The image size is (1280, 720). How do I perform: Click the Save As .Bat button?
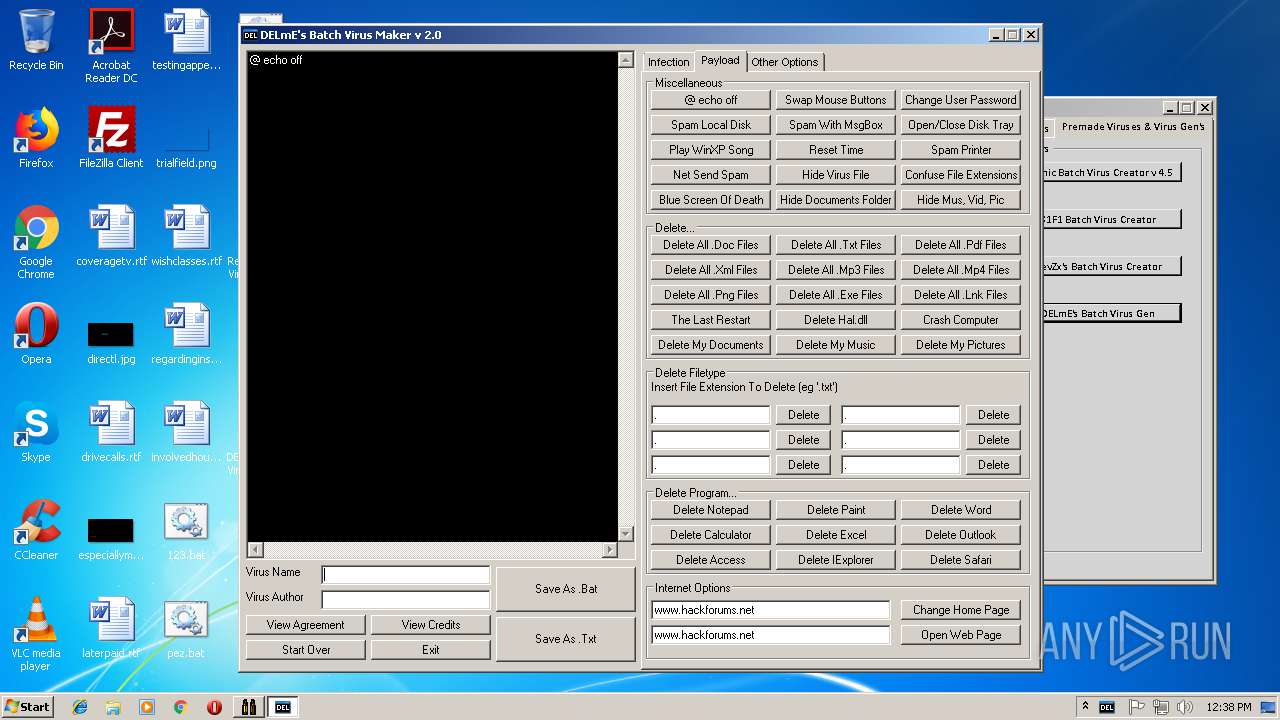pos(566,589)
